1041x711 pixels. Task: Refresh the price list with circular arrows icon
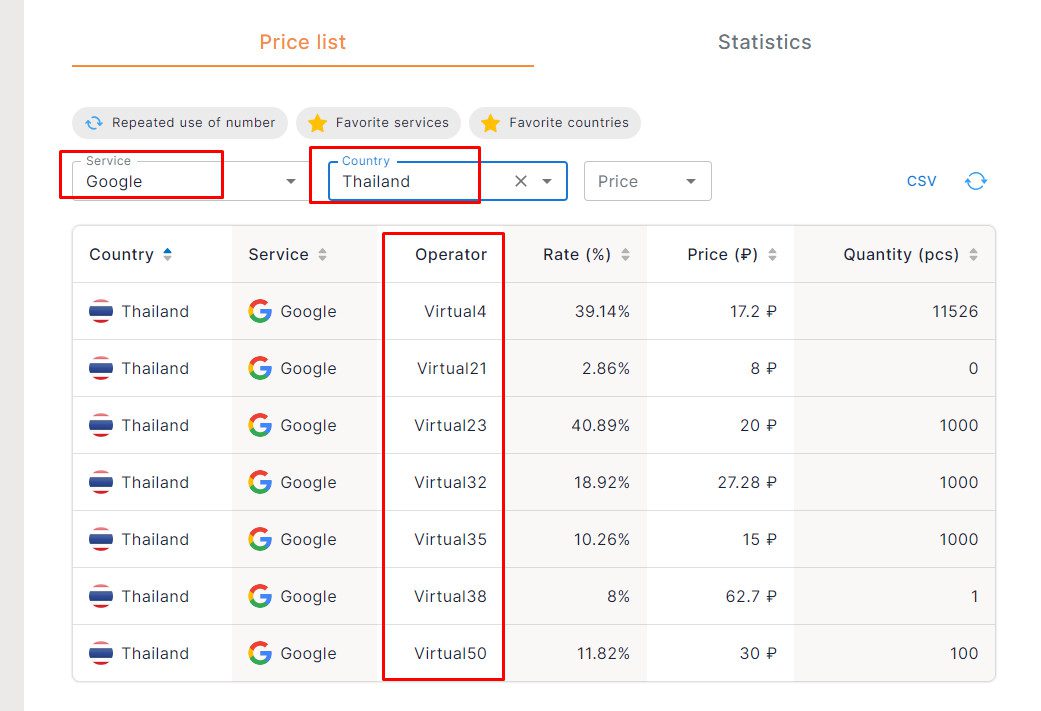tap(976, 181)
